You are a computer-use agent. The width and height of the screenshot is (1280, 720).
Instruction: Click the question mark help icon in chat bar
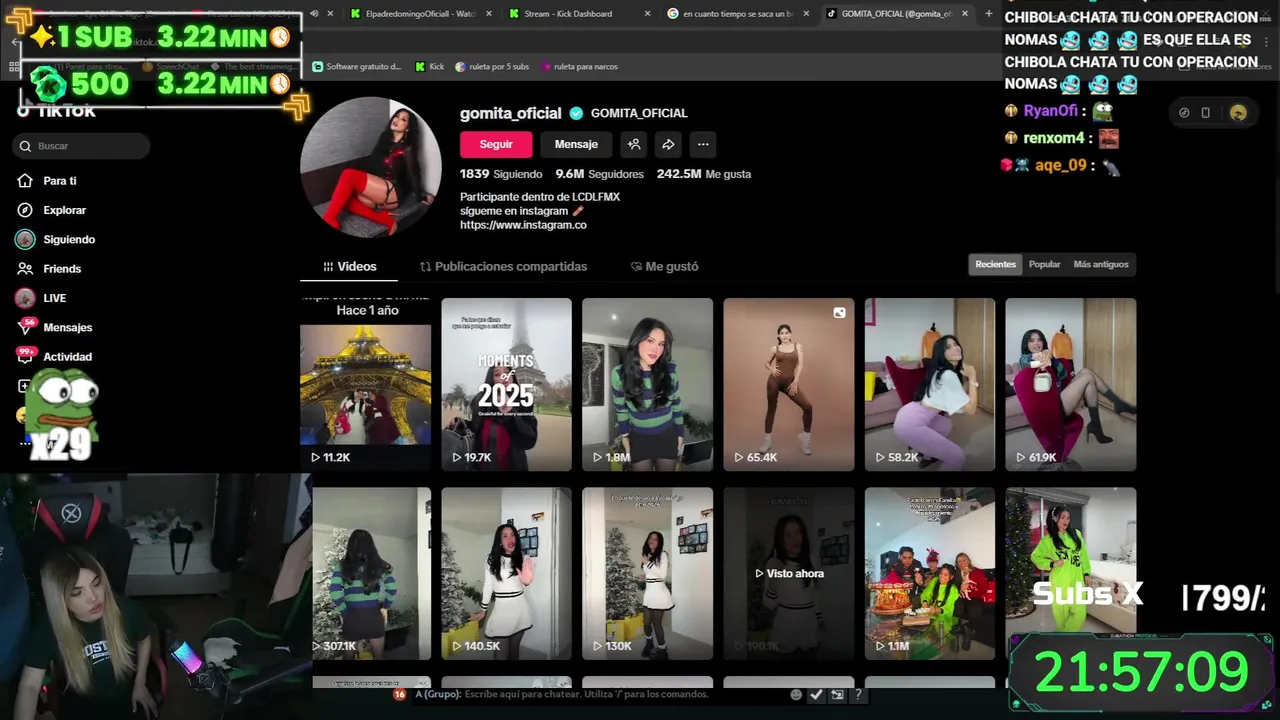point(857,694)
